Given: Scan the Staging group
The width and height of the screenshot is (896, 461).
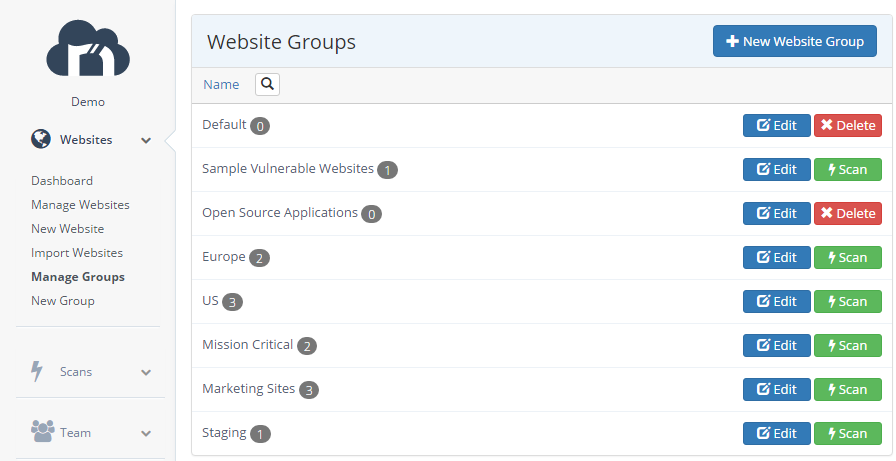Looking at the screenshot, I should pyautogui.click(x=848, y=433).
